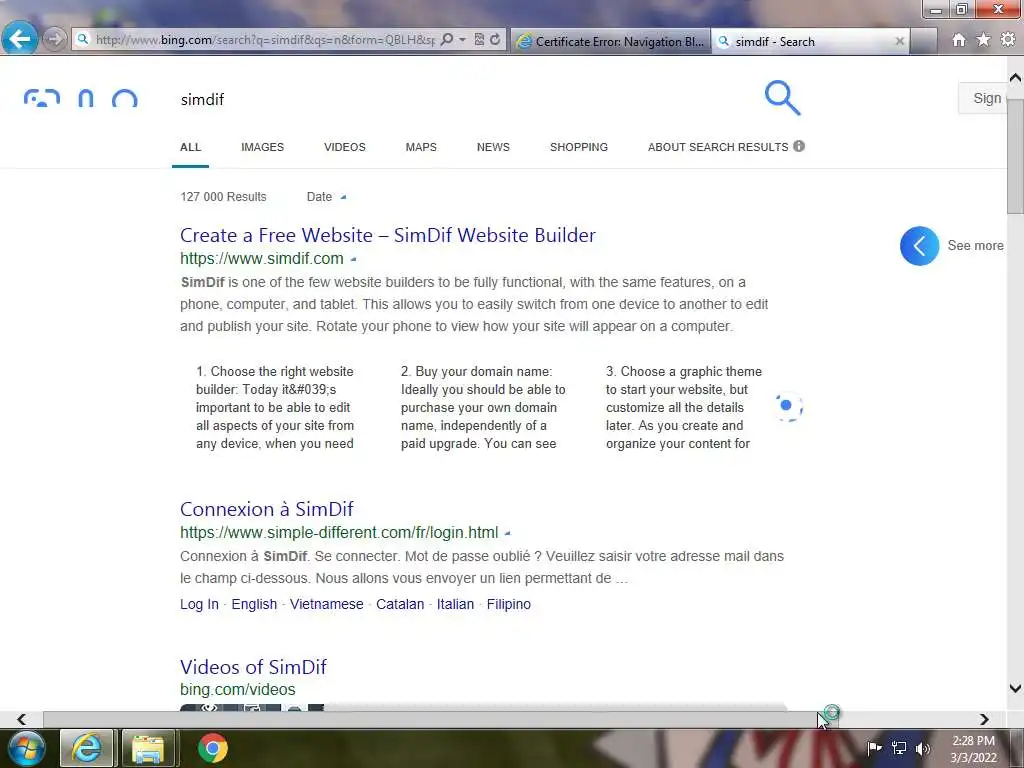The height and width of the screenshot is (768, 1024).
Task: Switch to VIDEOS results
Action: point(344,147)
